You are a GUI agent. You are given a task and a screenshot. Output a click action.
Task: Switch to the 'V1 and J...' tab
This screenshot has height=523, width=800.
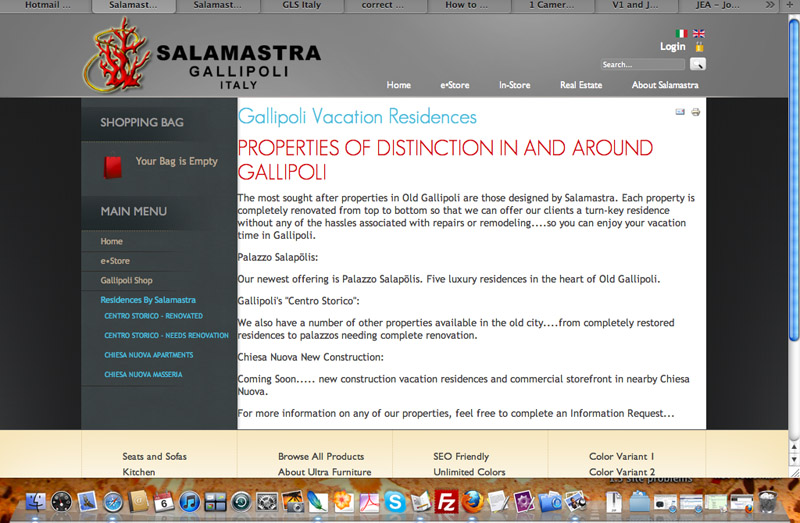pyautogui.click(x=635, y=5)
